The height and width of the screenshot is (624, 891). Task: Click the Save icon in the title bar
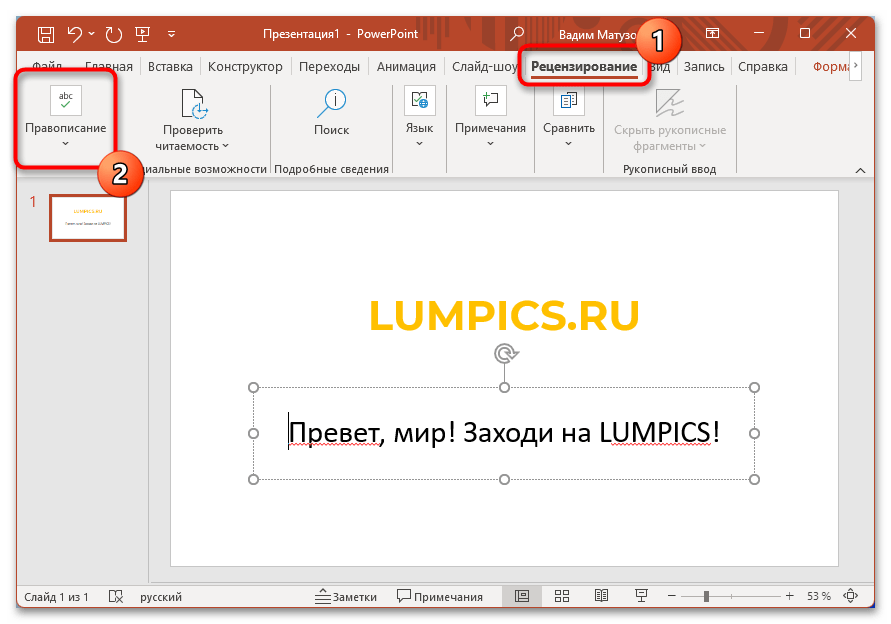pos(46,35)
